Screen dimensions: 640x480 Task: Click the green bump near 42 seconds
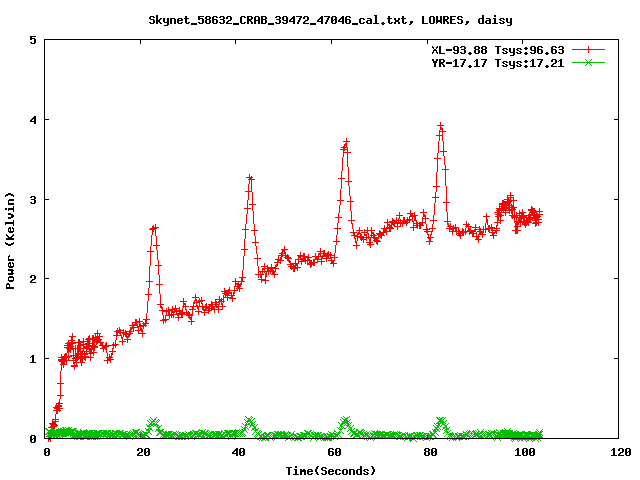tap(250, 420)
